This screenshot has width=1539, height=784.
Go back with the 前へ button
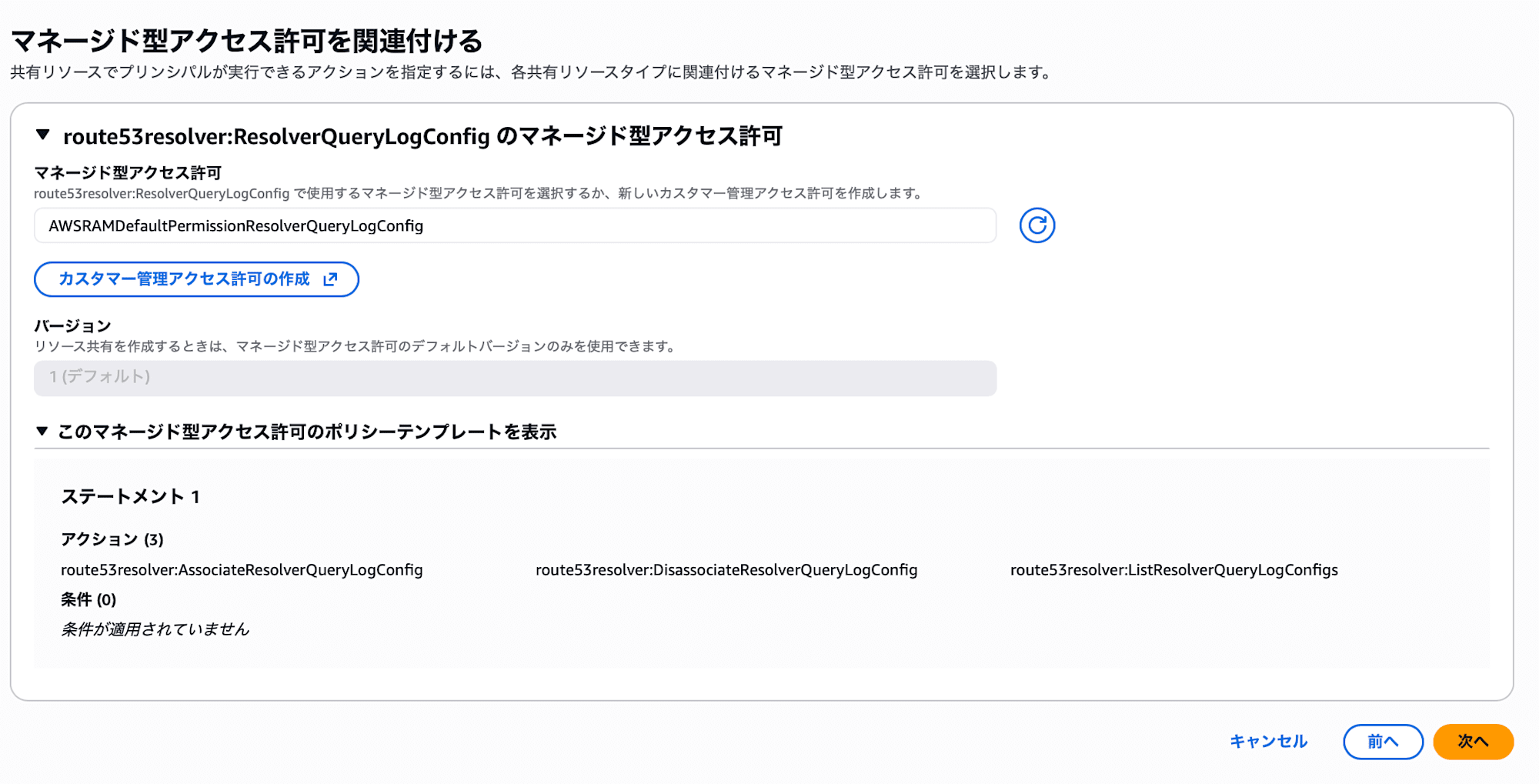[1382, 742]
